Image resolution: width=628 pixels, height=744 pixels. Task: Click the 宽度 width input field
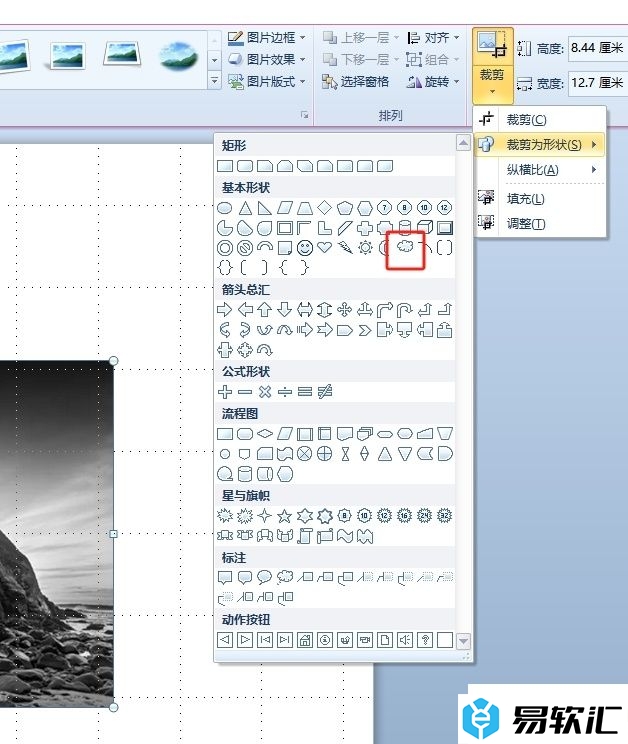598,83
